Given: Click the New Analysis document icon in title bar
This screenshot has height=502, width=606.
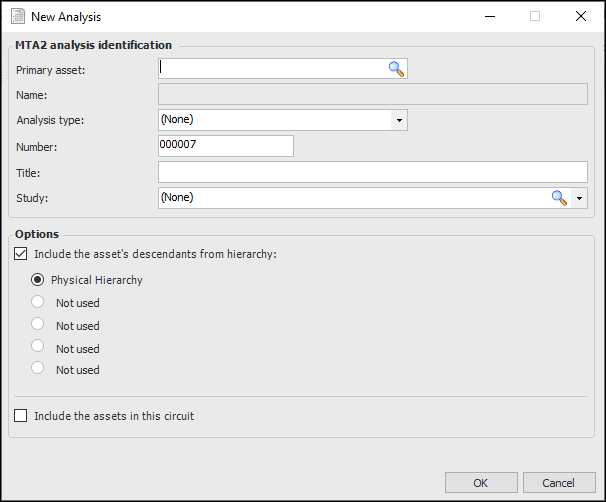Looking at the screenshot, I should tap(17, 17).
